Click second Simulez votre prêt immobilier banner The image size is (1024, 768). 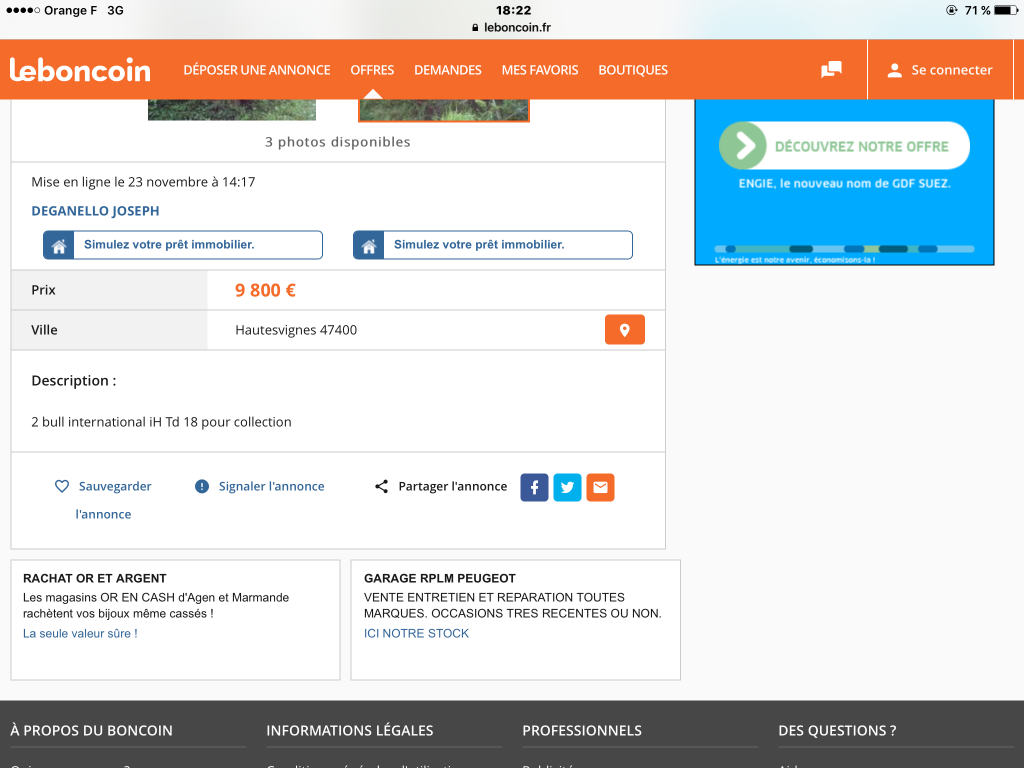[493, 245]
